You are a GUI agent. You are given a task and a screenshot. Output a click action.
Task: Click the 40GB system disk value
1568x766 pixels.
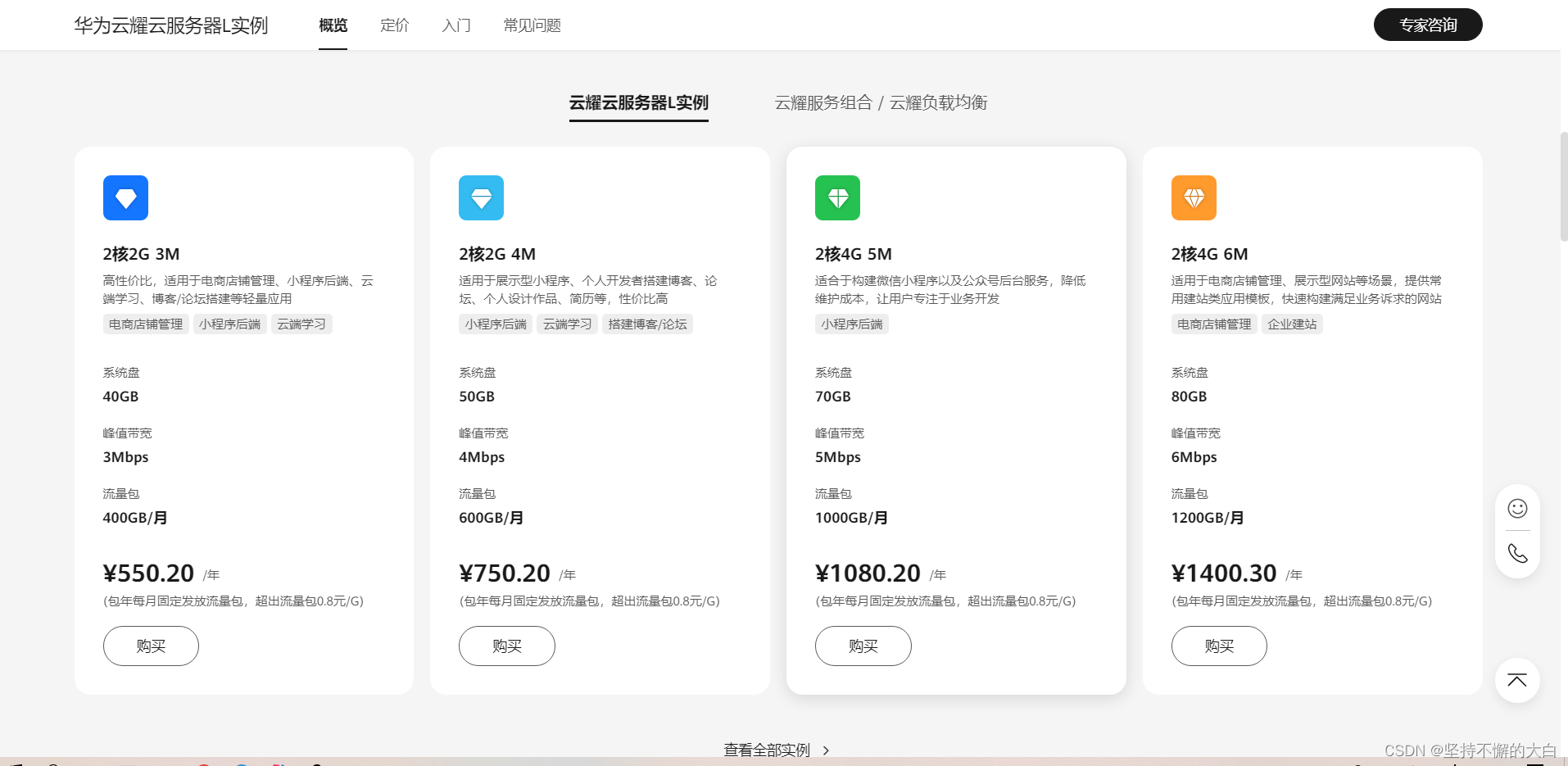pyautogui.click(x=120, y=397)
